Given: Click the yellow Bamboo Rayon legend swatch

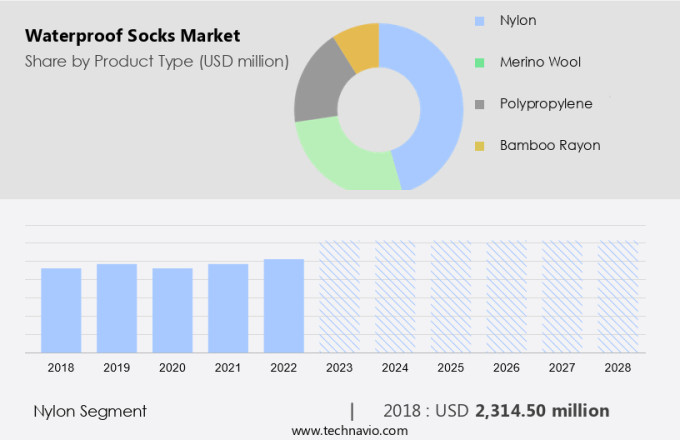Looking at the screenshot, I should click(x=480, y=146).
